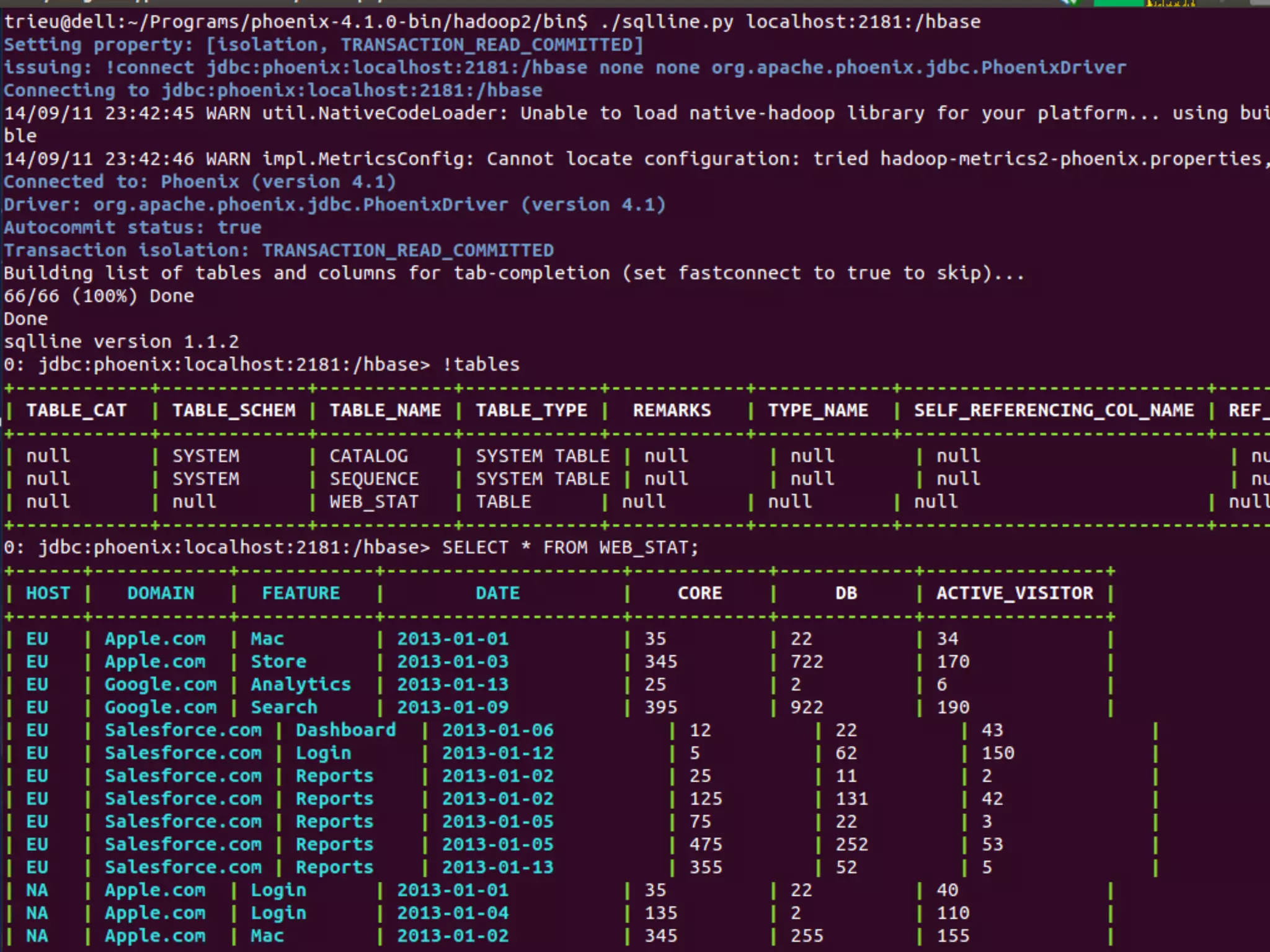Click 'Salesforce.com' in the Dashboard row
The height and width of the screenshot is (952, 1270).
[x=183, y=730]
